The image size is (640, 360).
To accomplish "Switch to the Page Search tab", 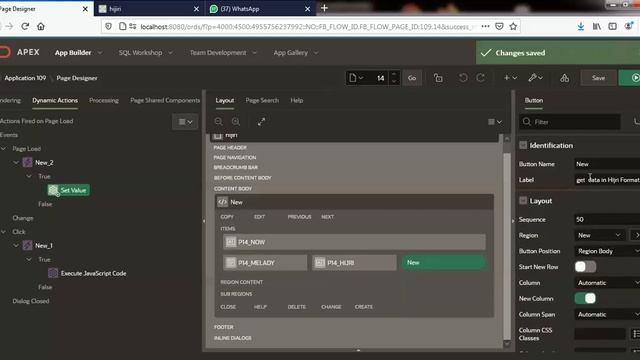I will (262, 100).
